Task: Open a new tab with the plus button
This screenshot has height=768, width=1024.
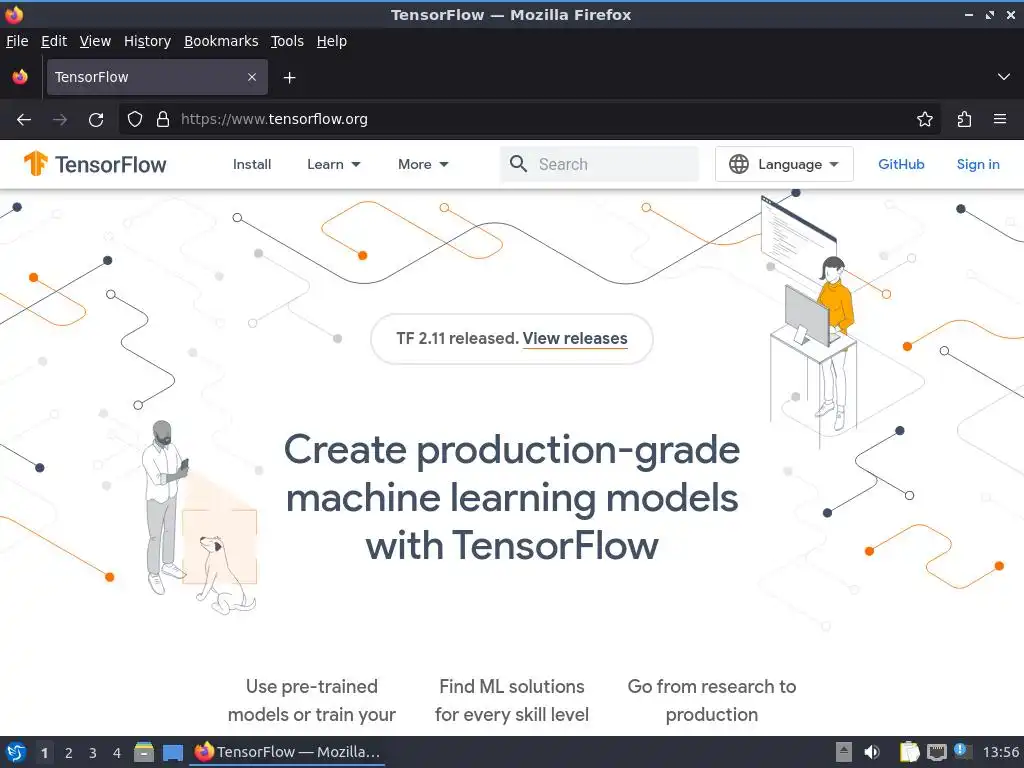Action: pyautogui.click(x=289, y=78)
